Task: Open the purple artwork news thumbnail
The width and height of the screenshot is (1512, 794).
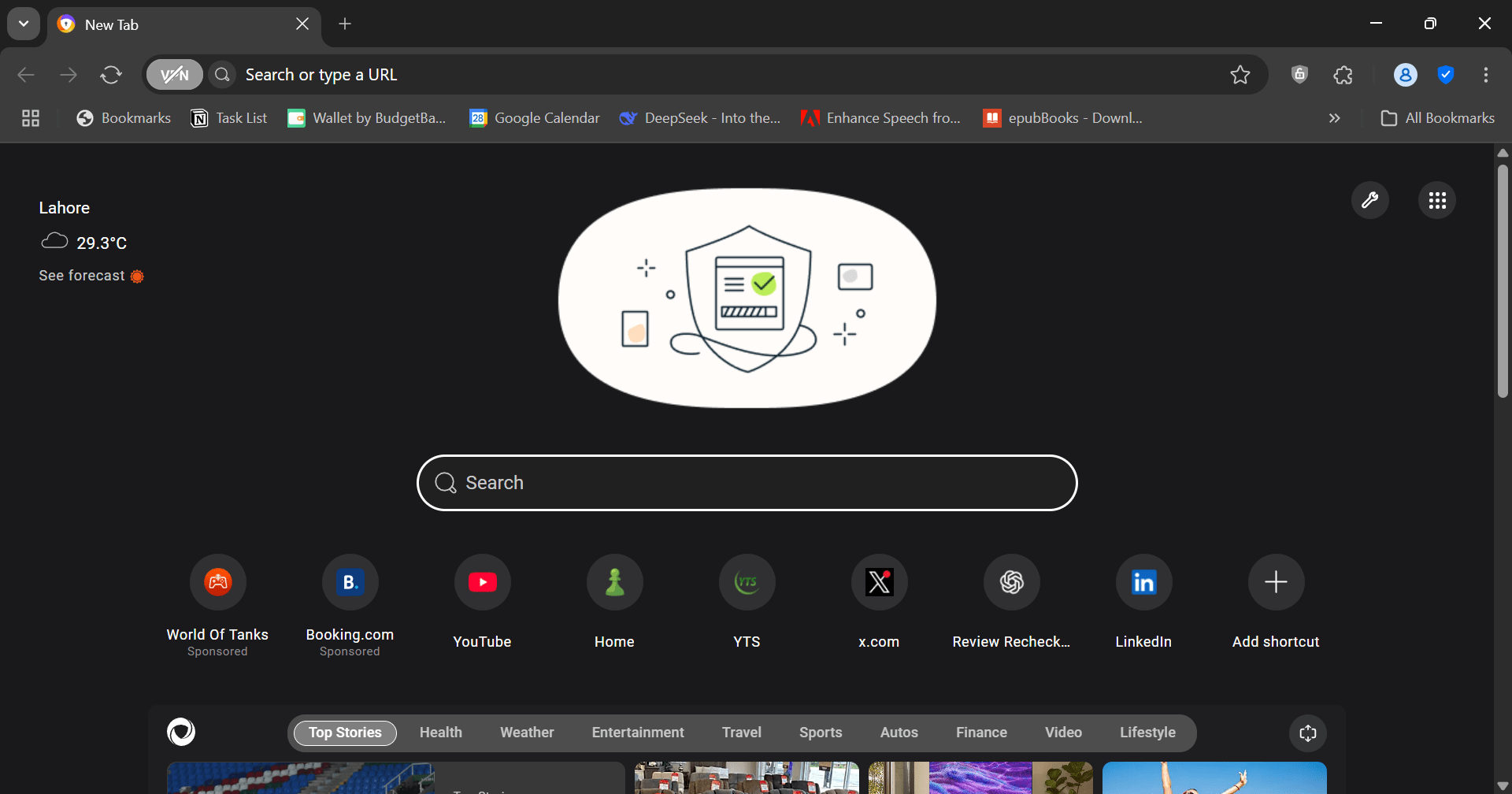Action: 980,778
